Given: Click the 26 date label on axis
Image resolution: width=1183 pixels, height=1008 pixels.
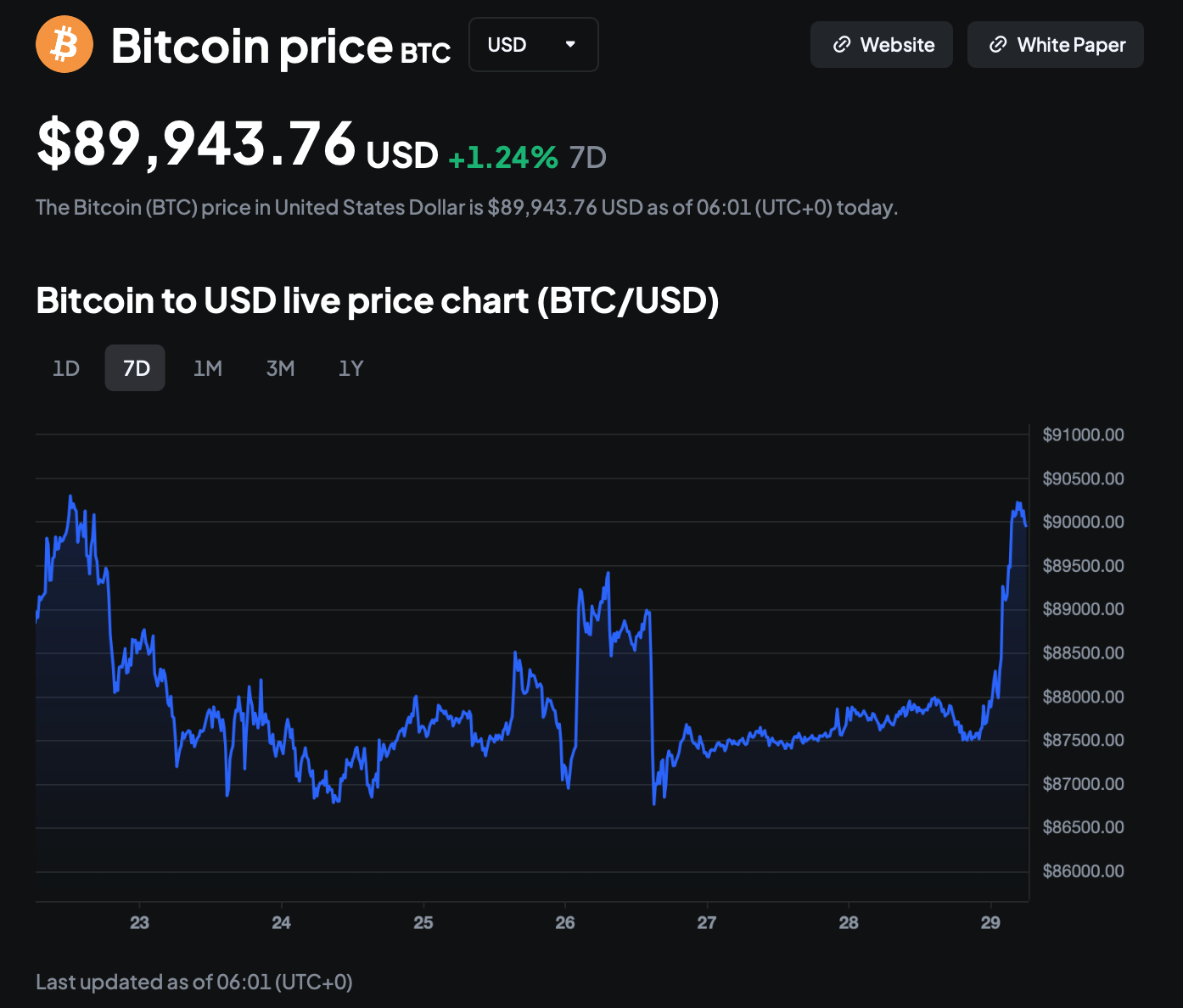Looking at the screenshot, I should (565, 922).
